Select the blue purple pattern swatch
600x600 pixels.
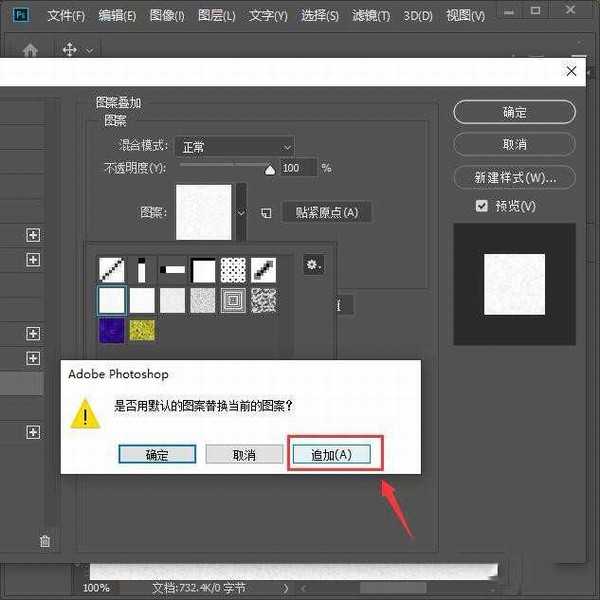tap(112, 331)
